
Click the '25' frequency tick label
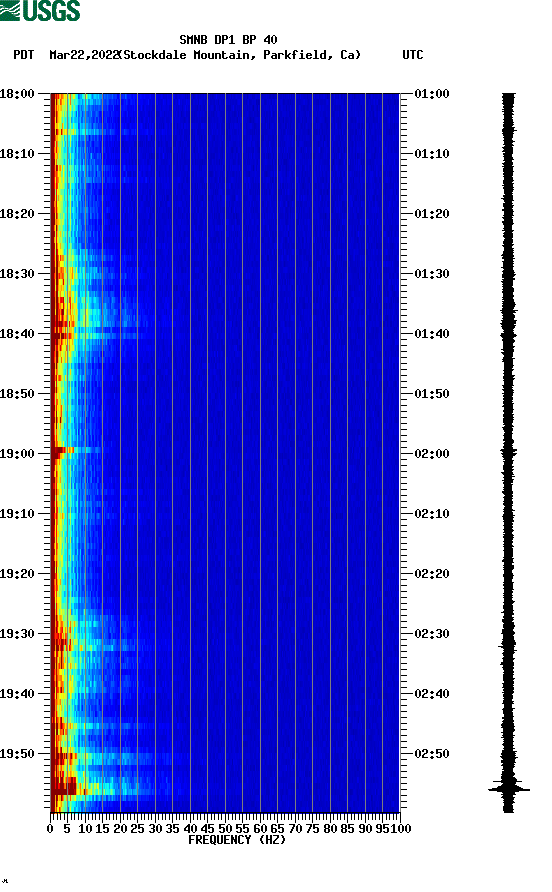click(137, 829)
